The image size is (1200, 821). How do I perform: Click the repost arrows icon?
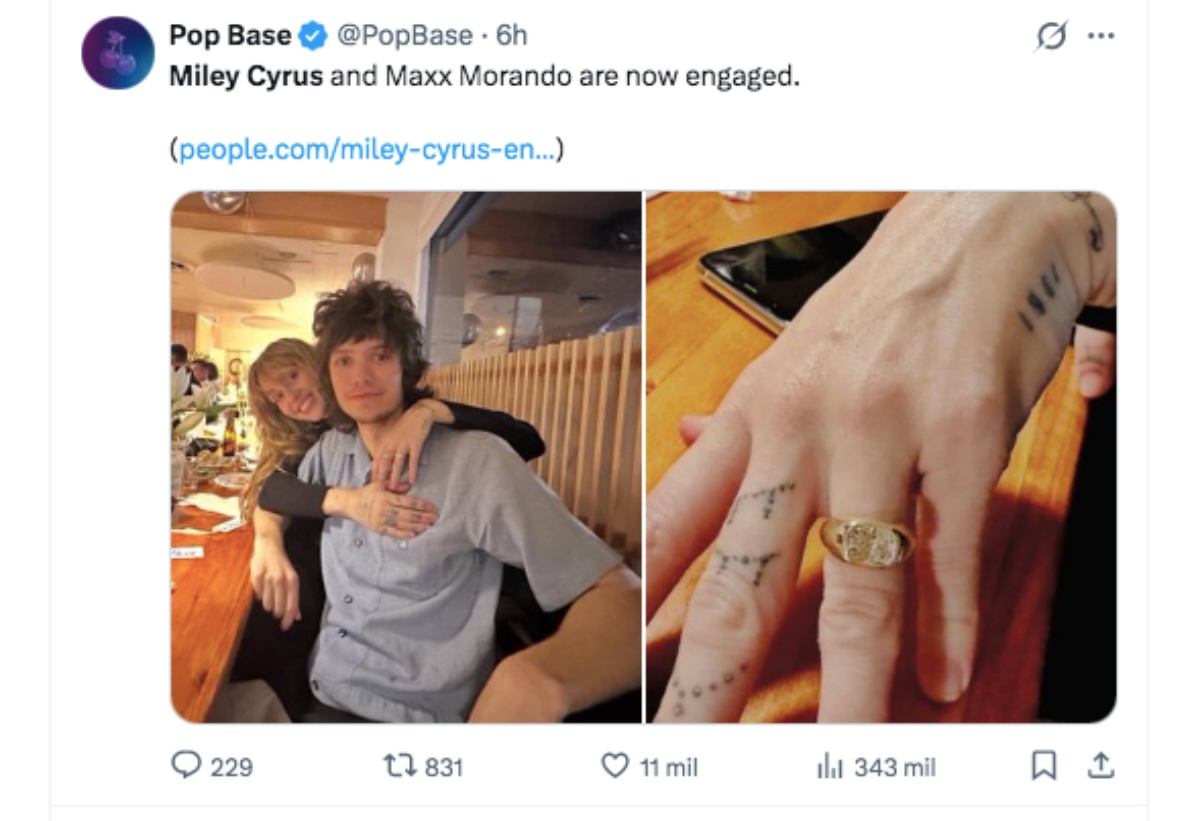pyautogui.click(x=400, y=766)
